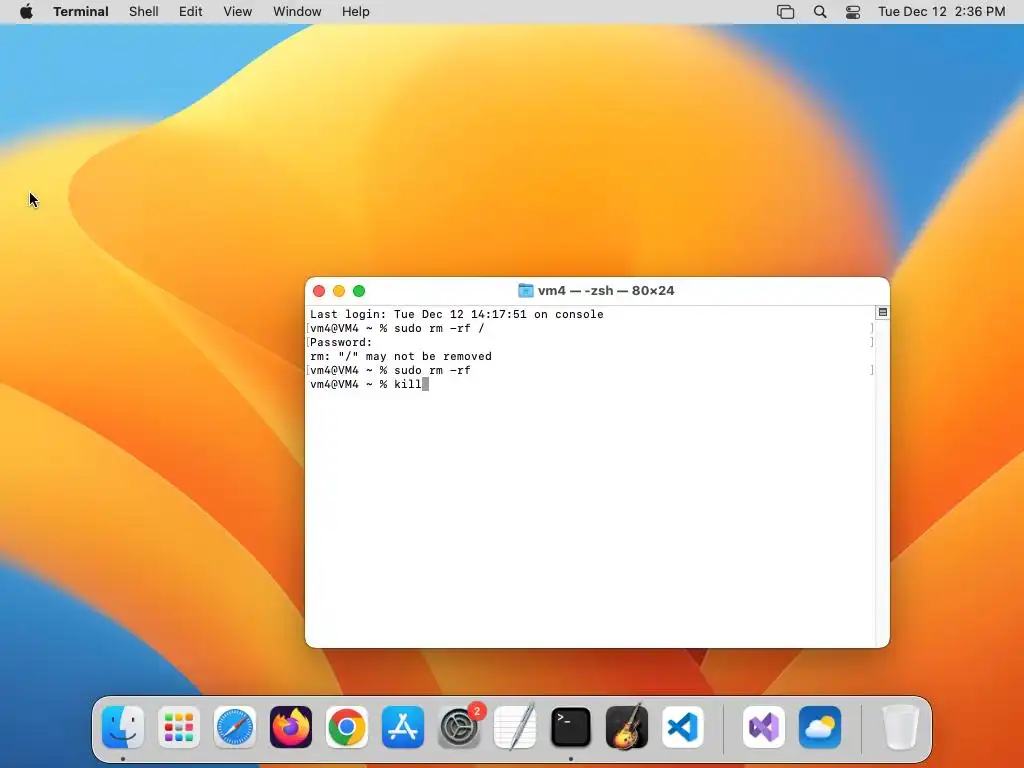The height and width of the screenshot is (768, 1024).
Task: Open System Settings with badge in Dock
Action: tap(460, 726)
